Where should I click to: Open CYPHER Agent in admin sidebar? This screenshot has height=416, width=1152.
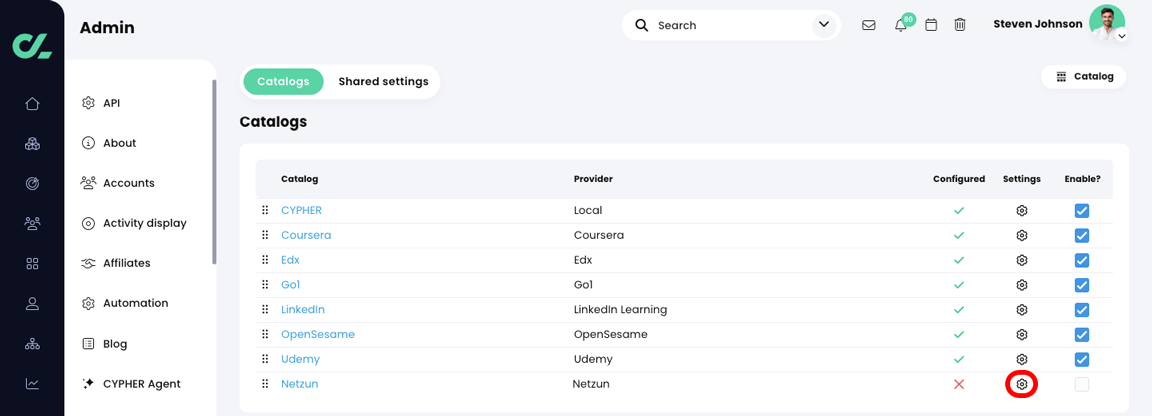(131, 383)
